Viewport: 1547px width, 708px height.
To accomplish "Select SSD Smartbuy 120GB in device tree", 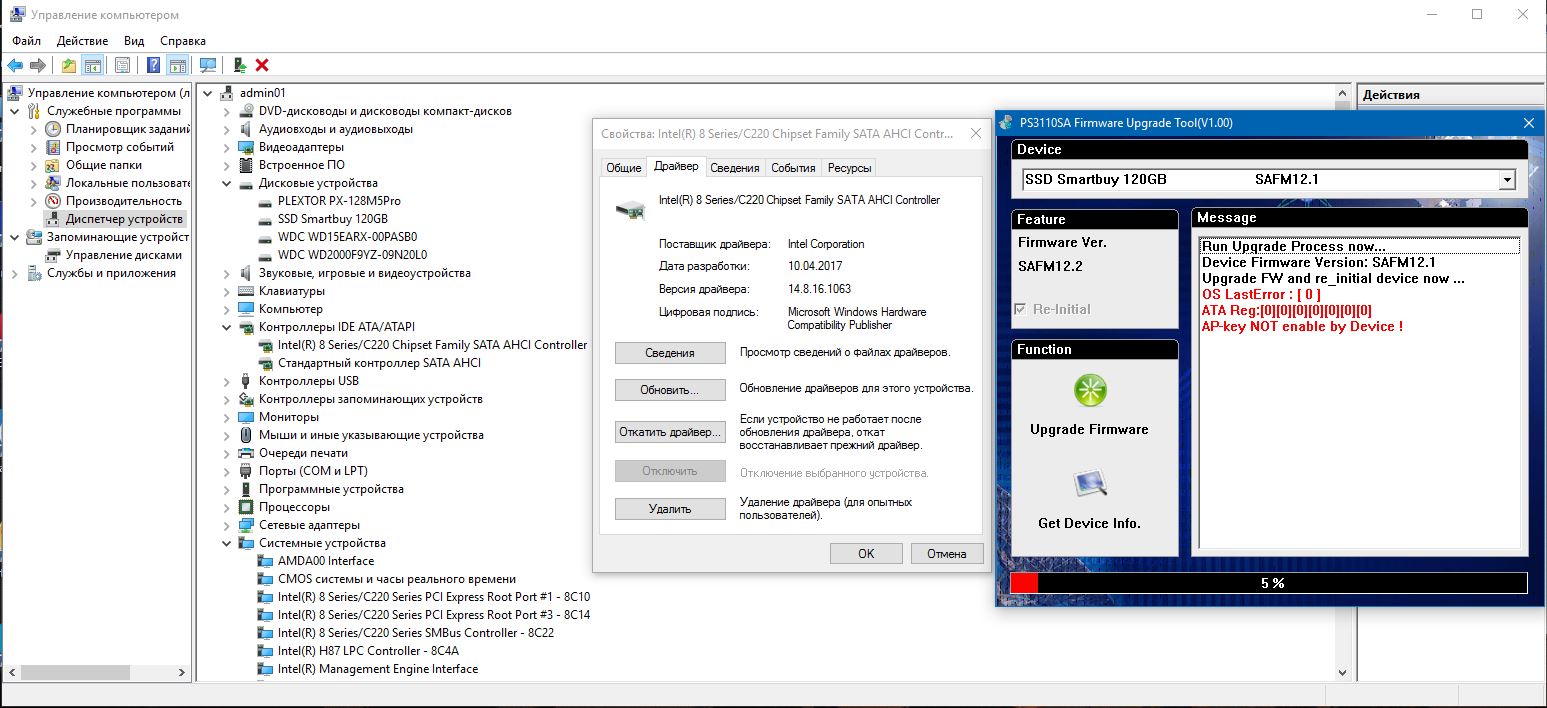I will (332, 219).
